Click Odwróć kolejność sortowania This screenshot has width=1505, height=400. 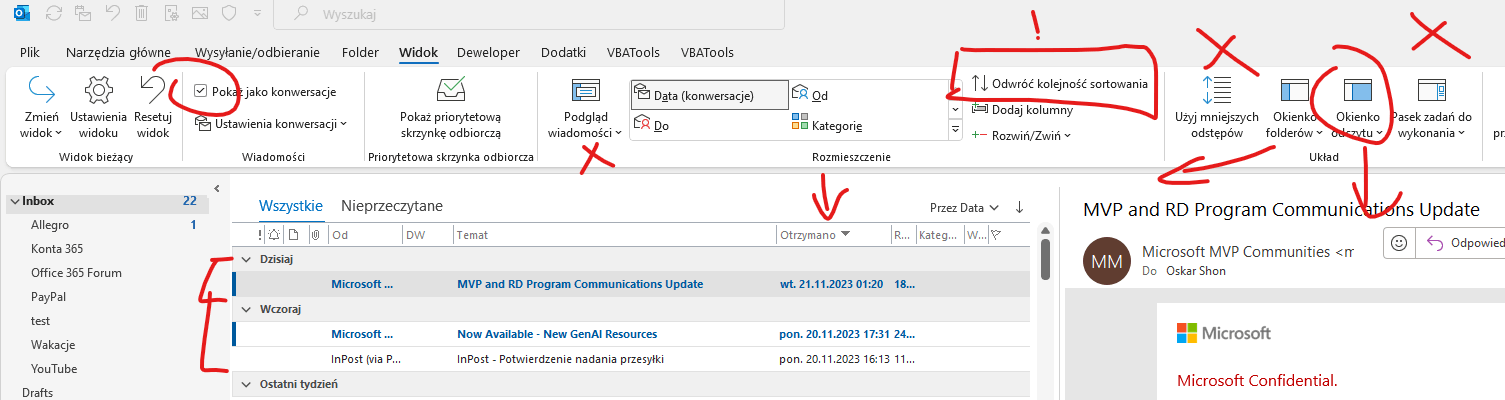(1060, 83)
